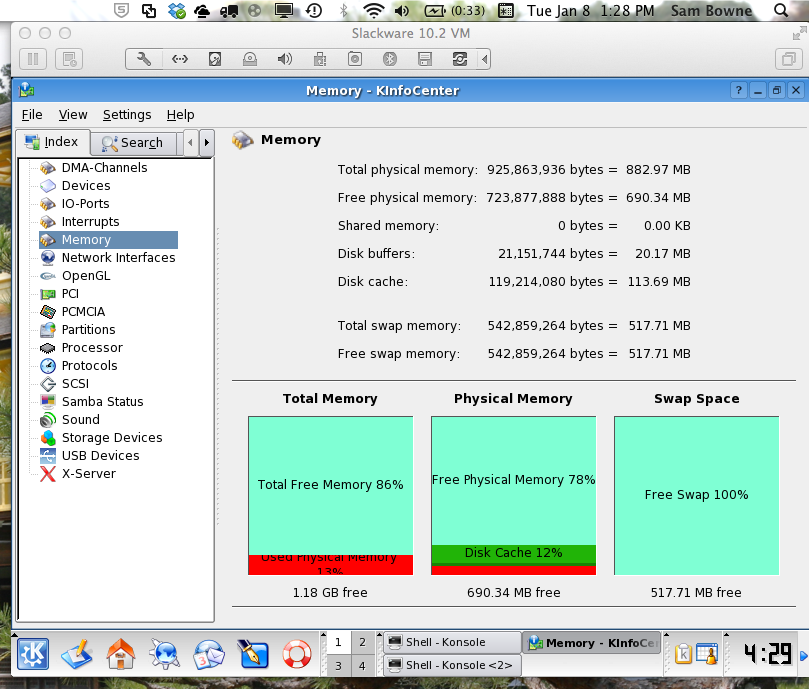Switch to virtual desktop 2
The height and width of the screenshot is (689, 809).
(363, 642)
